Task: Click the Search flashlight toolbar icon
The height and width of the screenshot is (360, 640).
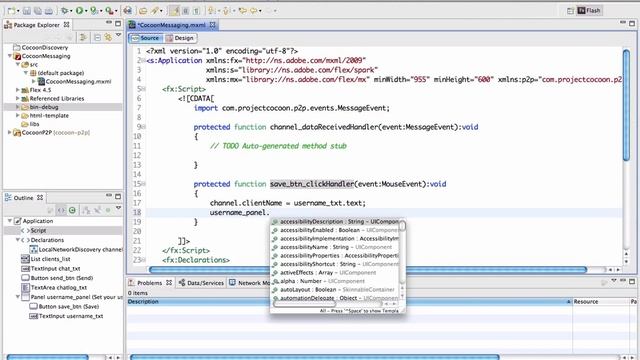Action: pyautogui.click(x=155, y=11)
